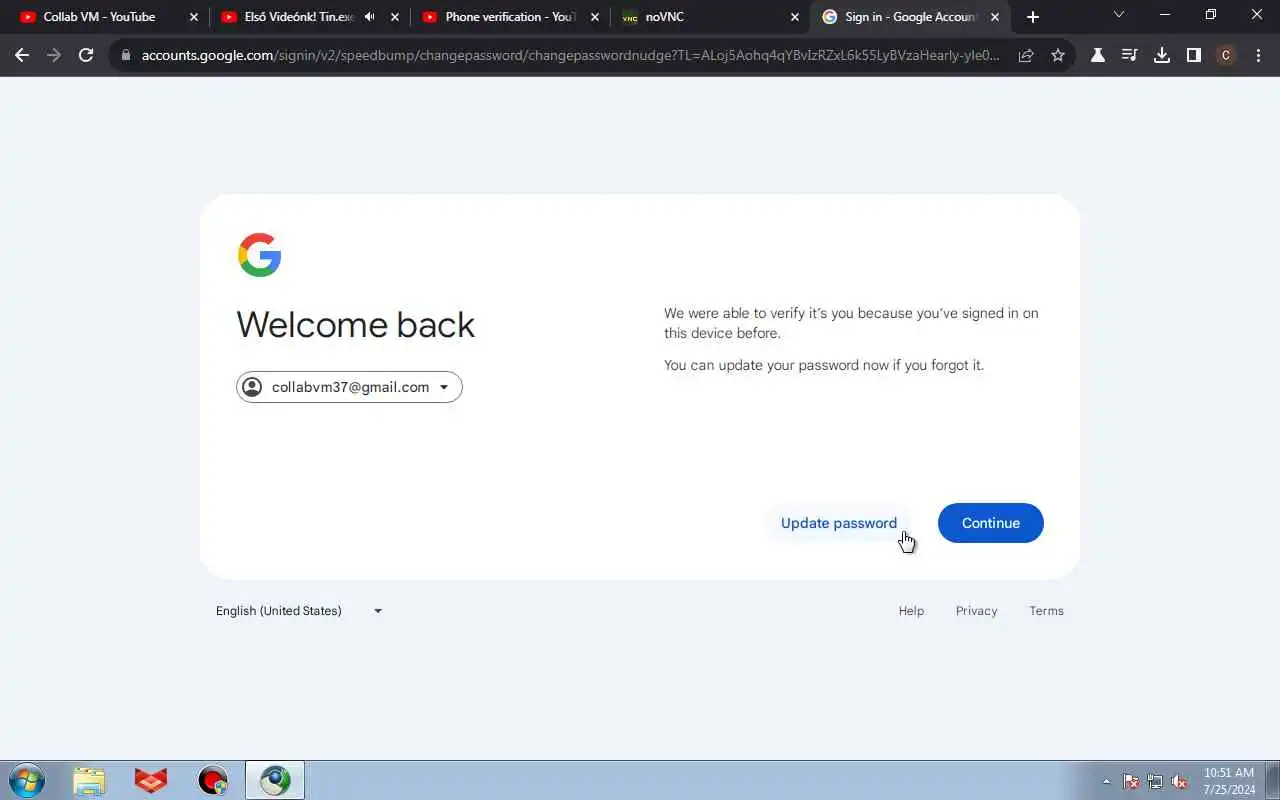Close the Első Videónk tab
The height and width of the screenshot is (800, 1280).
[395, 17]
